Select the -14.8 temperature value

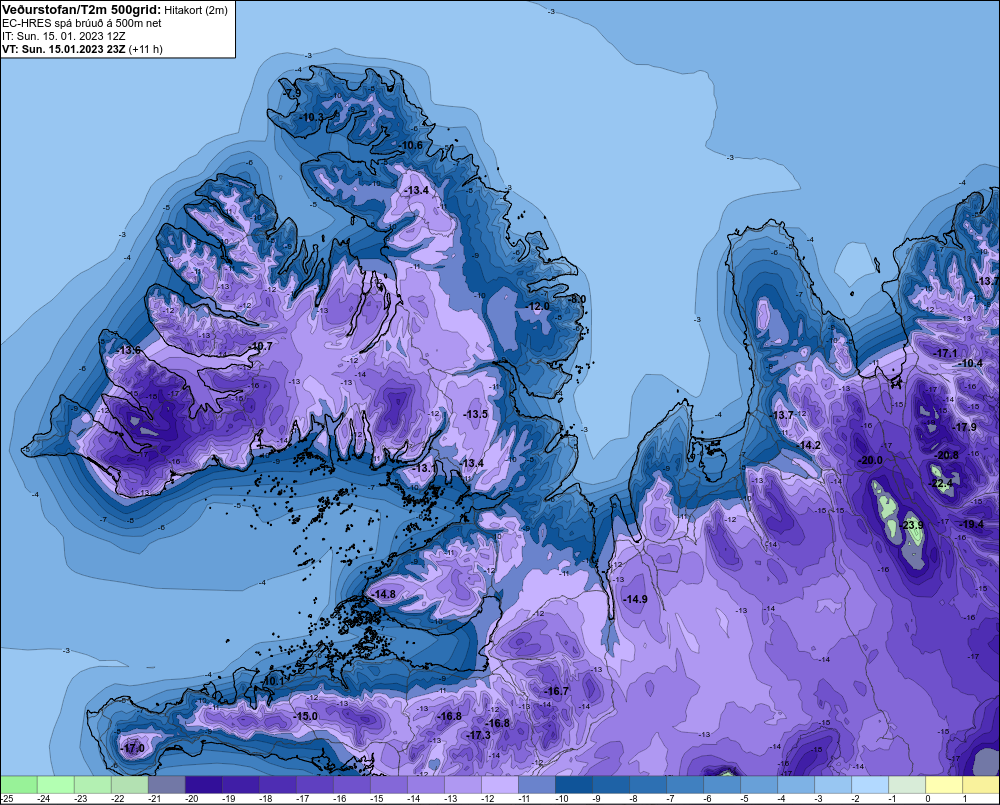pos(384,594)
